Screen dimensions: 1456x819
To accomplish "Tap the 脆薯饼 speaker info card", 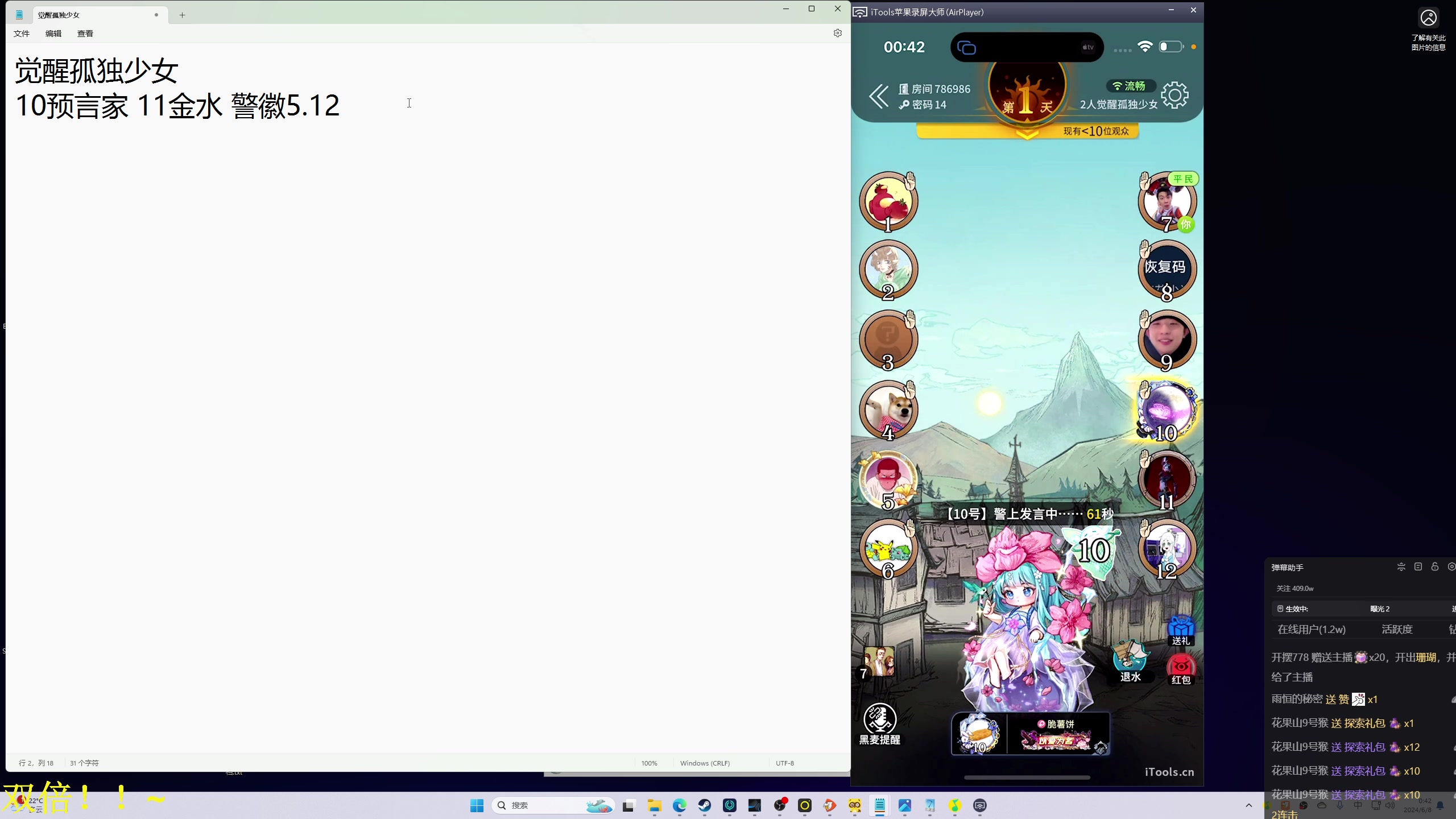I will (x=1031, y=734).
